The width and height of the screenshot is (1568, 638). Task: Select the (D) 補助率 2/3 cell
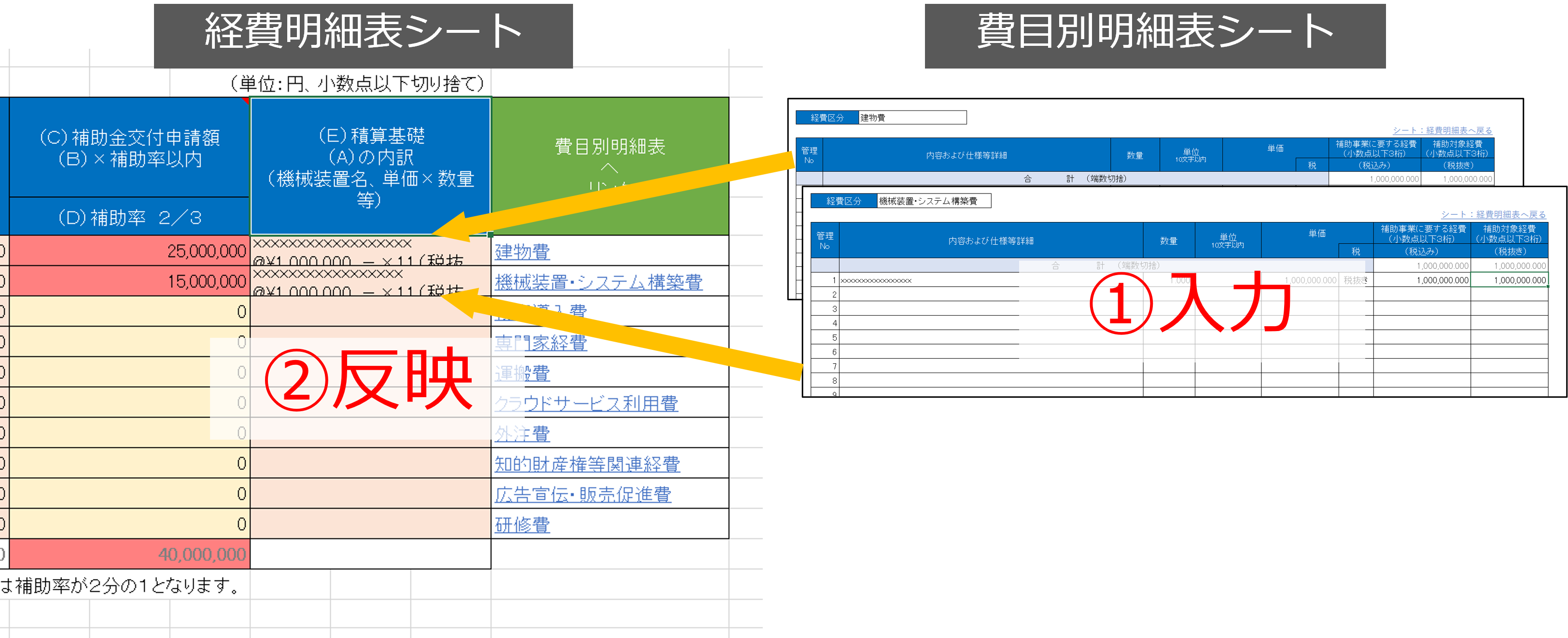129,217
